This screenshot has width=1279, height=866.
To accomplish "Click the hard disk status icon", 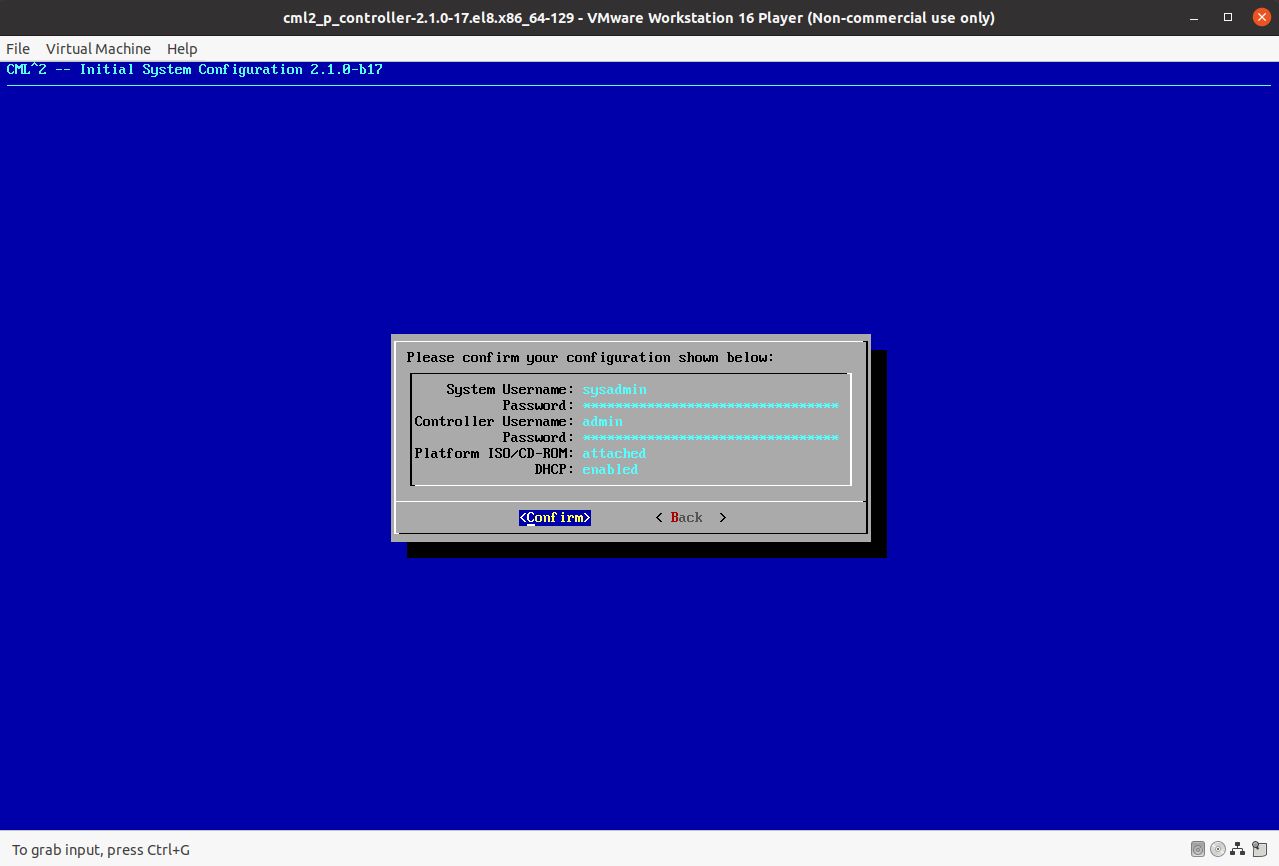I will (1198, 849).
